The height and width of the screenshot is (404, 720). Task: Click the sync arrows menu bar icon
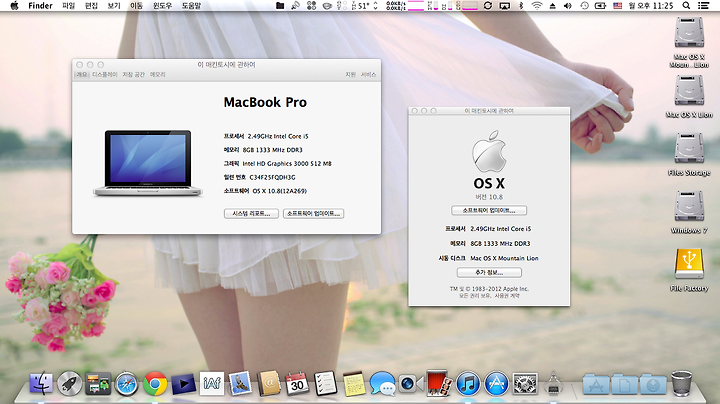[488, 6]
